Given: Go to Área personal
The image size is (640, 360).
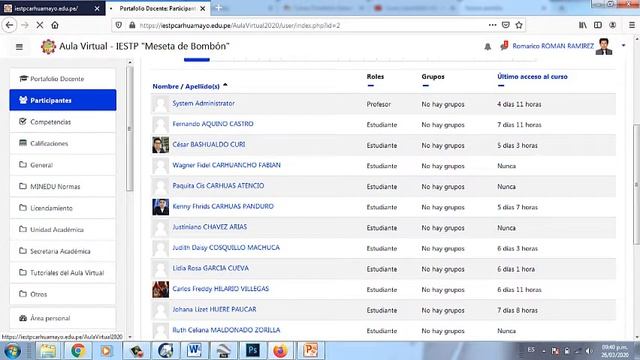Looking at the screenshot, I should (x=63, y=318).
